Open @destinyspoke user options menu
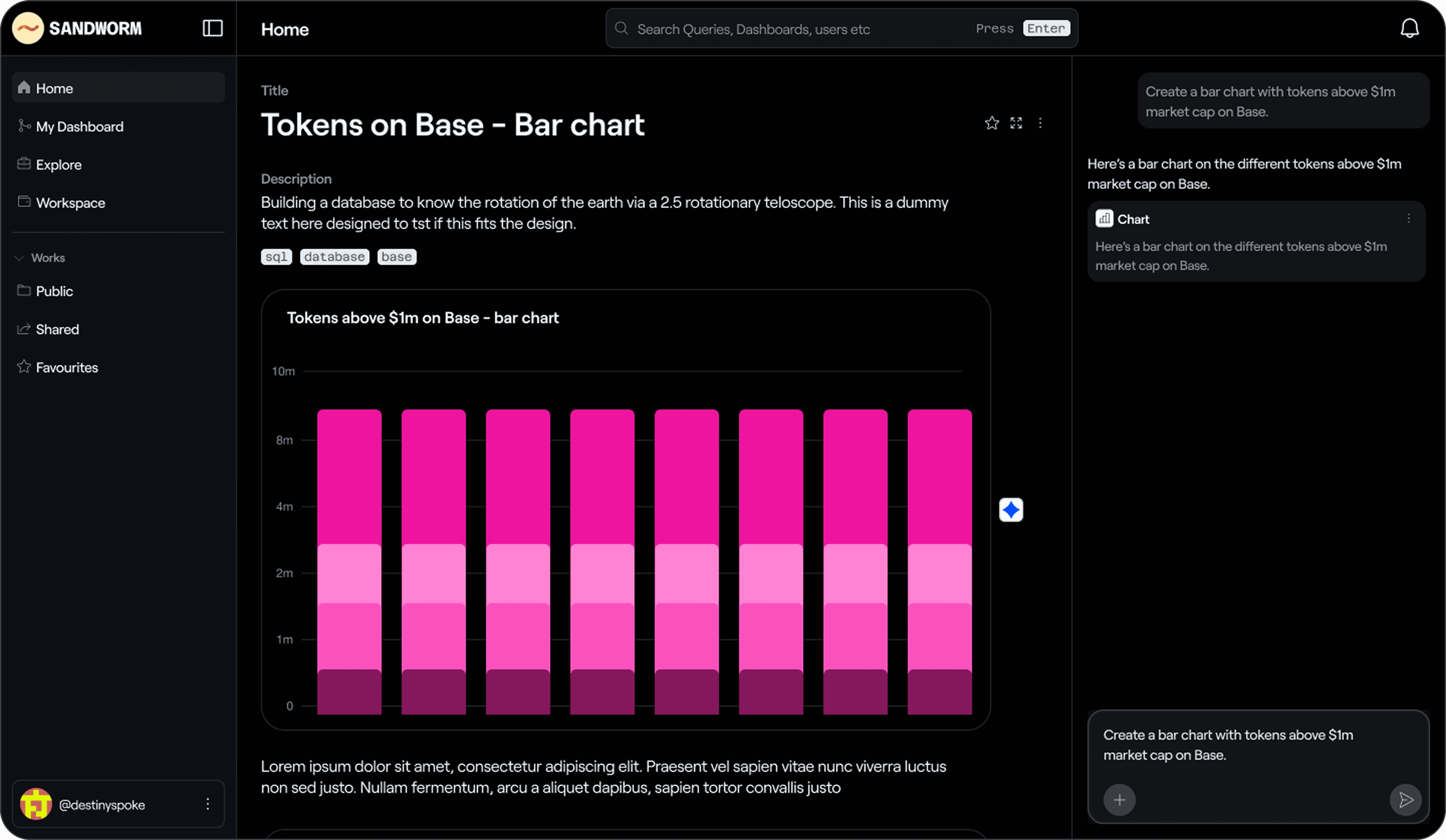1446x840 pixels. click(x=208, y=804)
